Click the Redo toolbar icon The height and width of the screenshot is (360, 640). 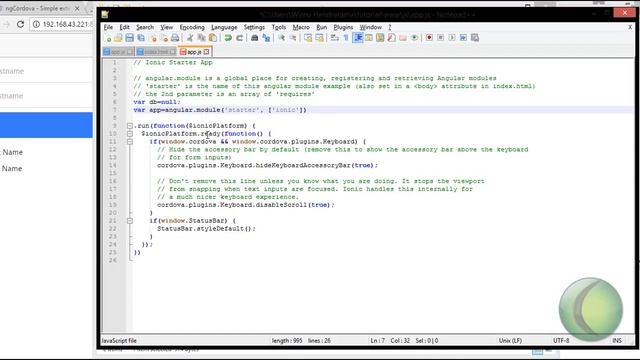pyautogui.click(x=239, y=38)
